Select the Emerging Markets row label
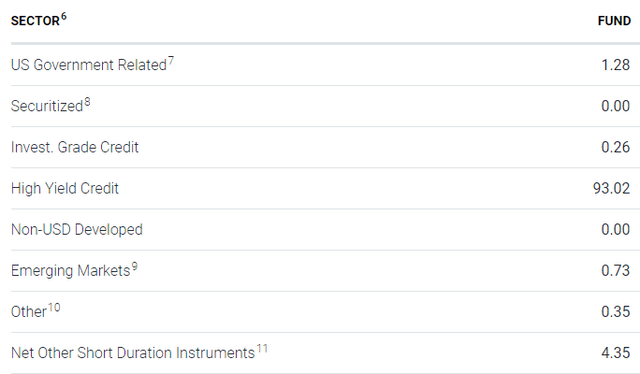Screen dimensions: 640x374 71,271
